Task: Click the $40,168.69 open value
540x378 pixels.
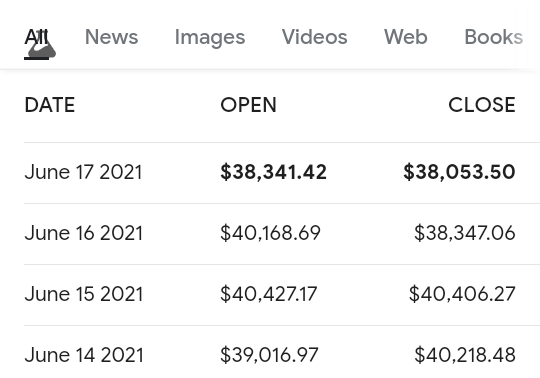Action: [270, 233]
